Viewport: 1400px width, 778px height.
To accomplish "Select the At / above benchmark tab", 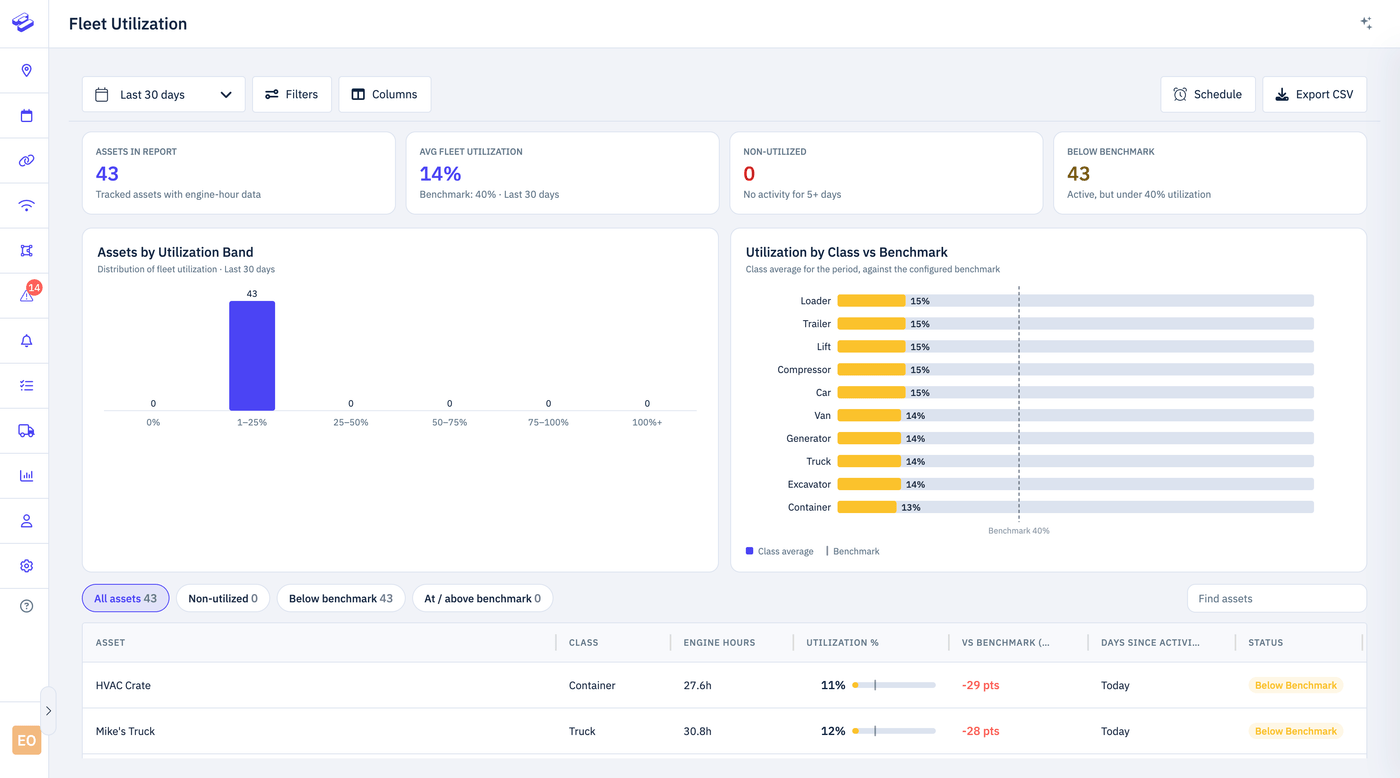I will [x=483, y=598].
